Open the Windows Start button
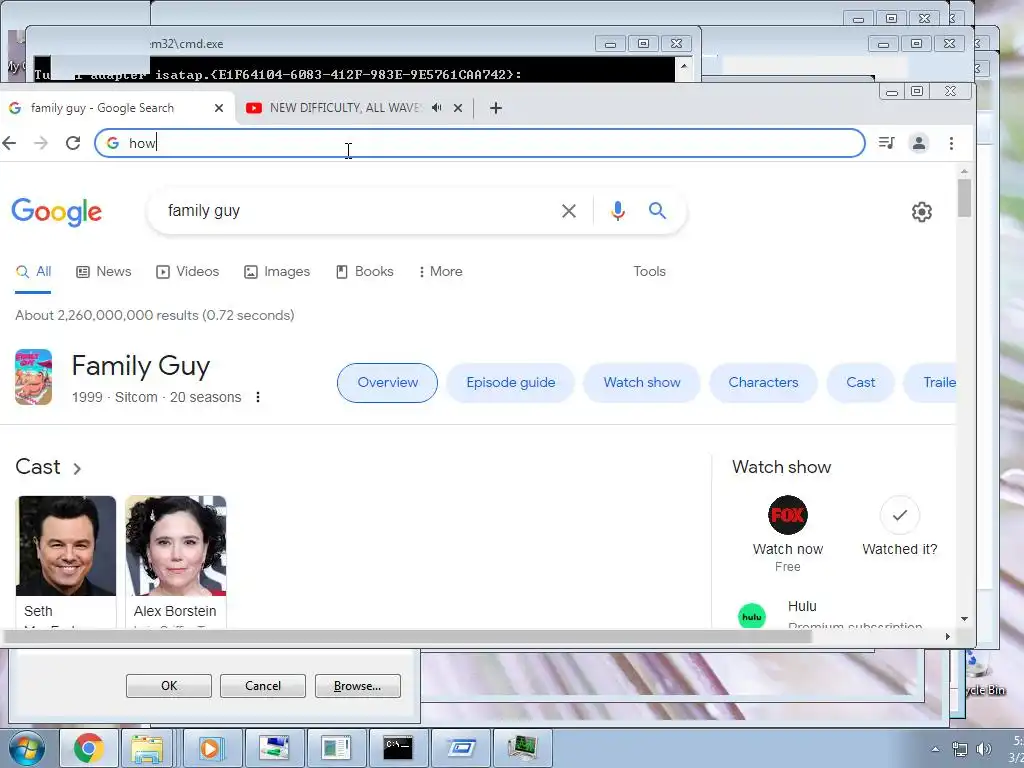This screenshot has width=1024, height=768. pos(26,748)
